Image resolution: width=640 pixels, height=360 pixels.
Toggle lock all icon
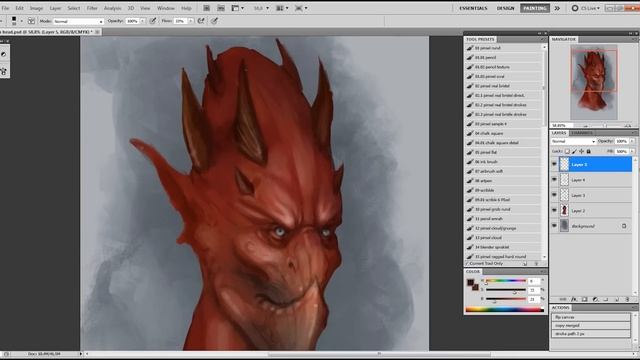pos(589,151)
